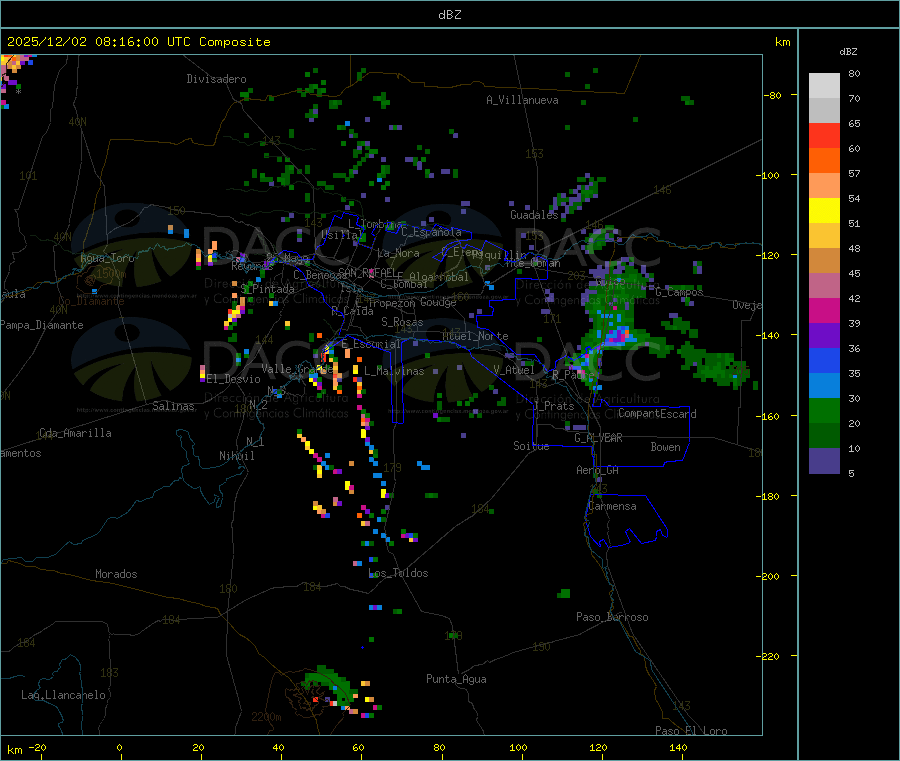
Task: Select the "Atuel_Norte" label
Action: 475,336
